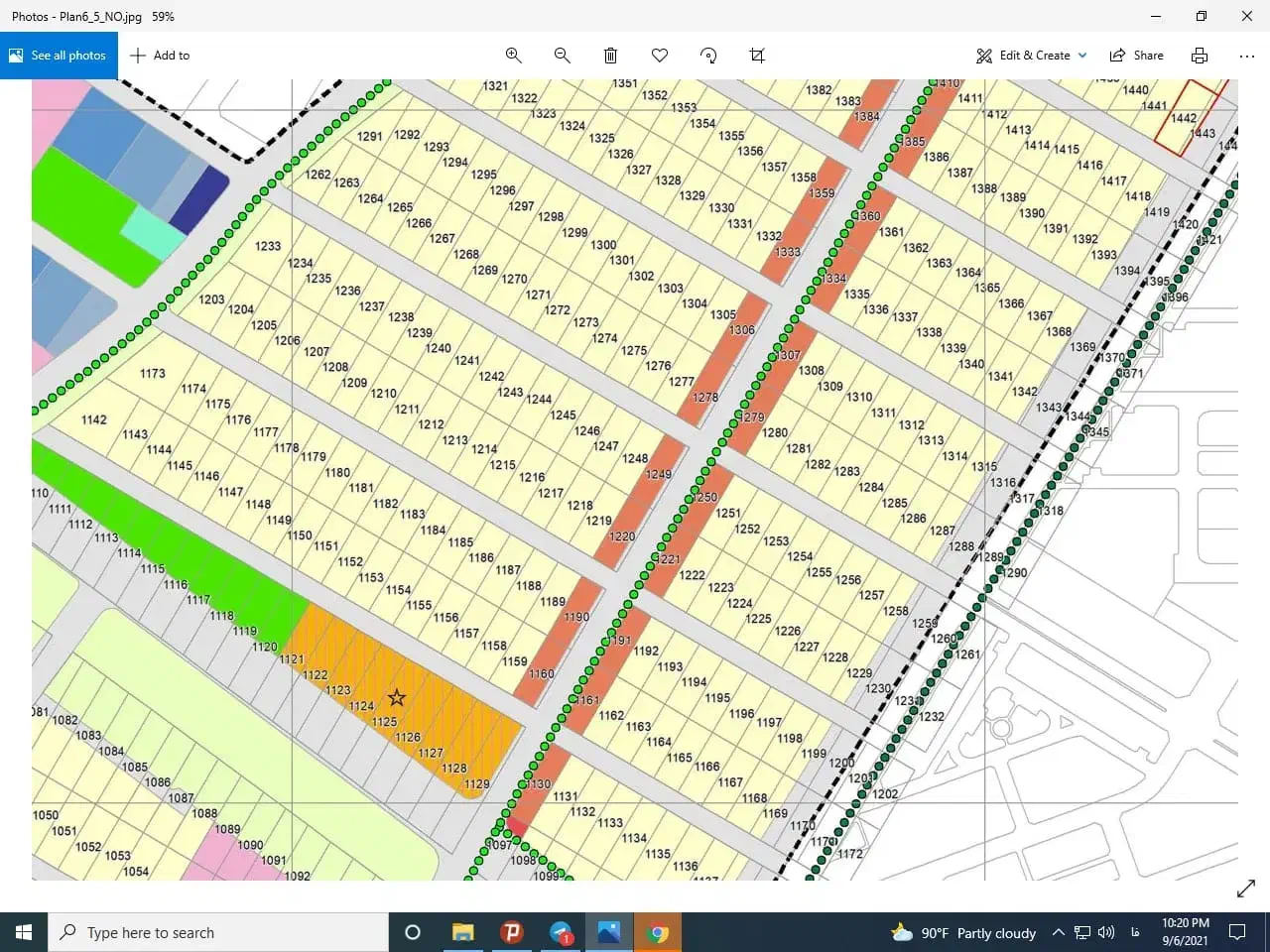Image resolution: width=1270 pixels, height=952 pixels.
Task: Rotate the image using rotate icon
Action: (x=708, y=56)
